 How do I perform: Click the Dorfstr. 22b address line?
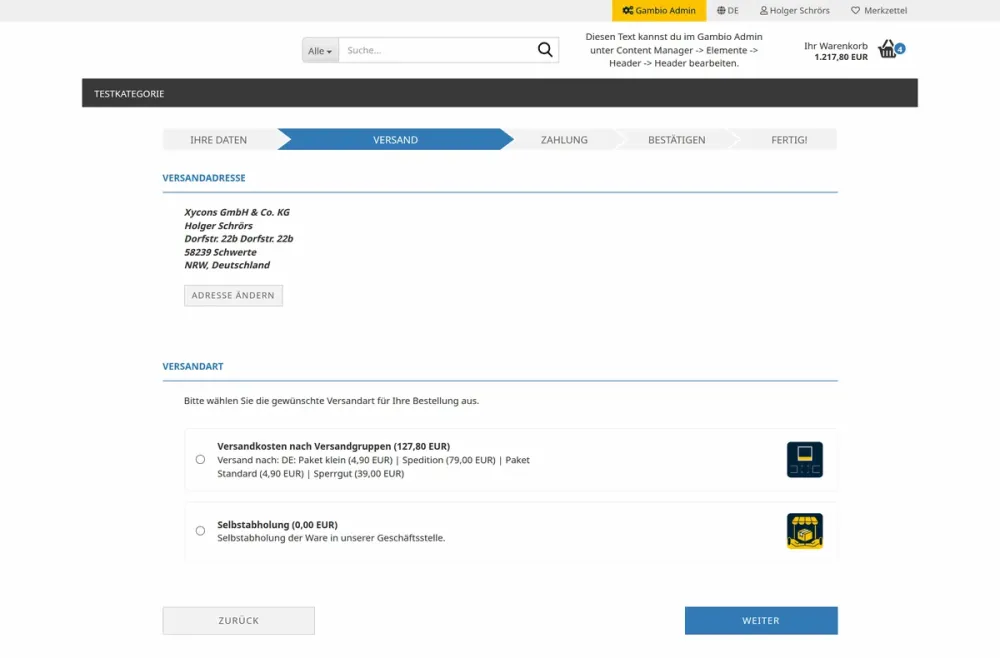(x=239, y=239)
